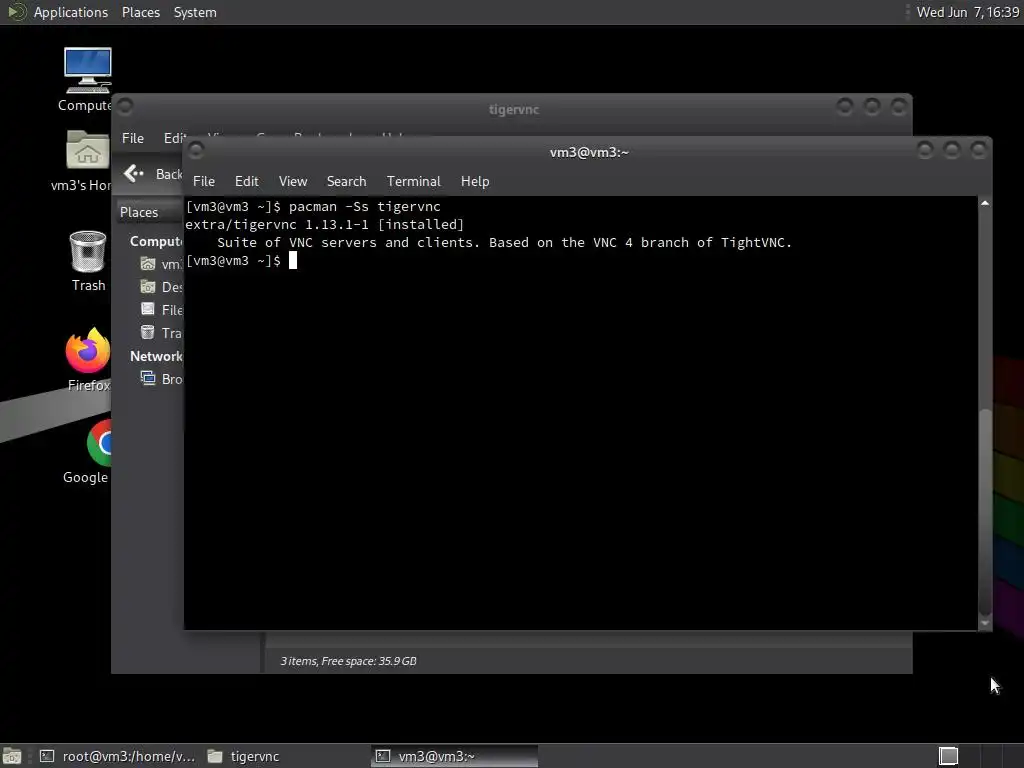The image size is (1024, 768).
Task: Click the 'pacman -Ss tigervnc' command text
Action: (x=364, y=206)
